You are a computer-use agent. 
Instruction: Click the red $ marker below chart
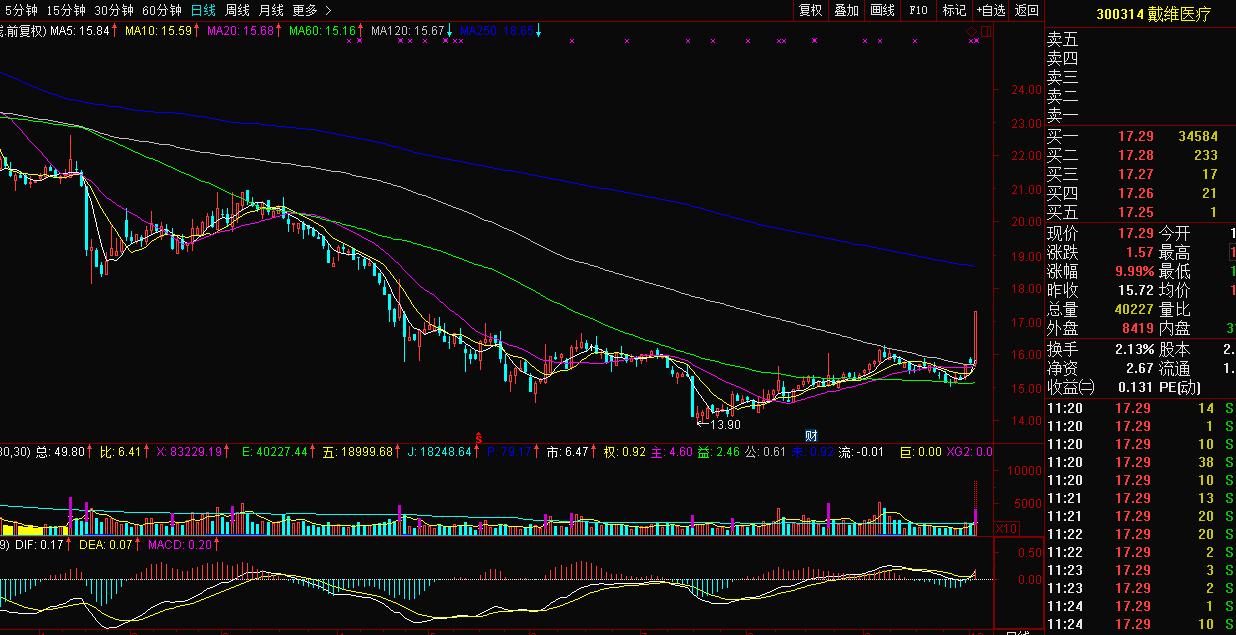[478, 438]
